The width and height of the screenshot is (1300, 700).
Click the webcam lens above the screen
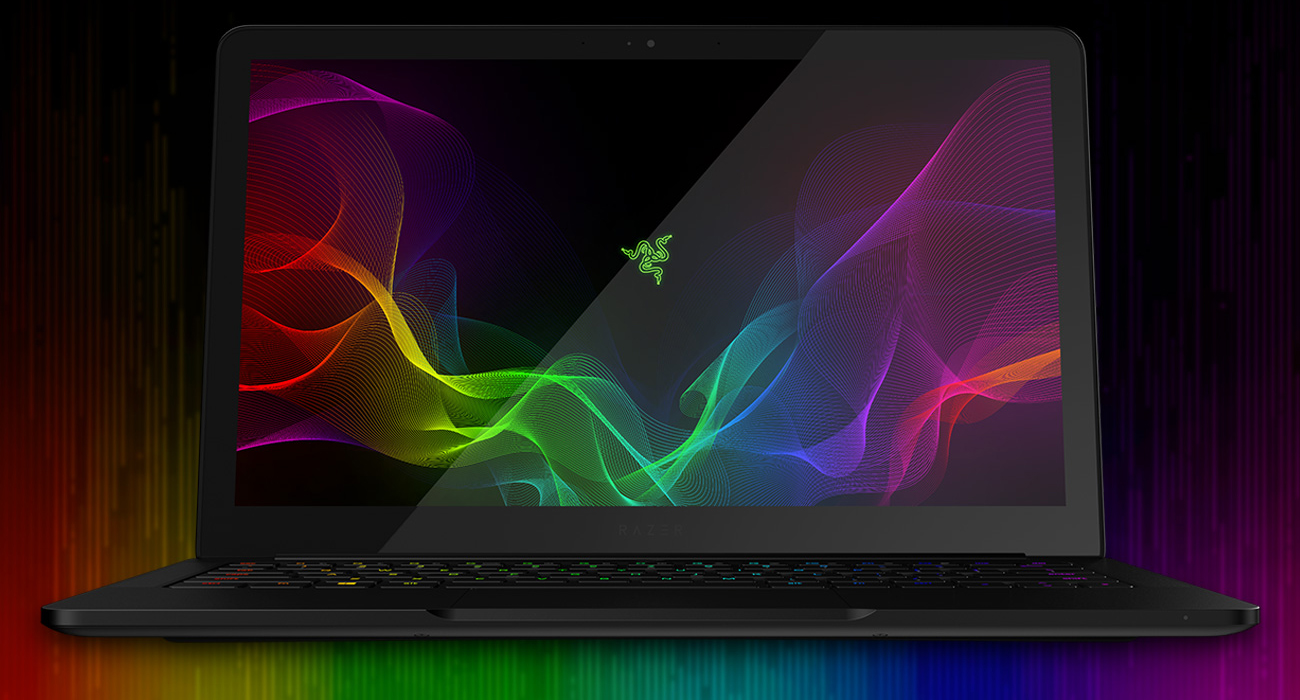pos(650,44)
